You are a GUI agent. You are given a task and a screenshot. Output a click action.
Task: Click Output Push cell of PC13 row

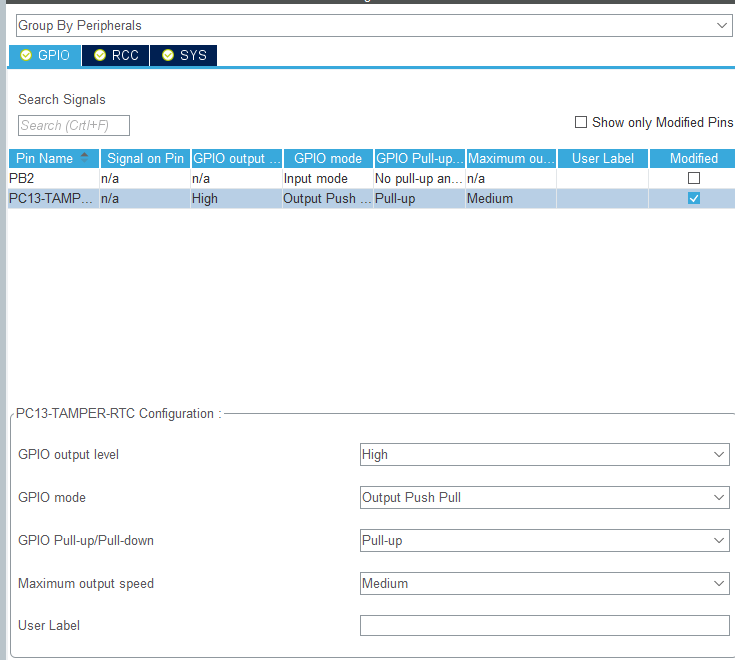point(328,198)
